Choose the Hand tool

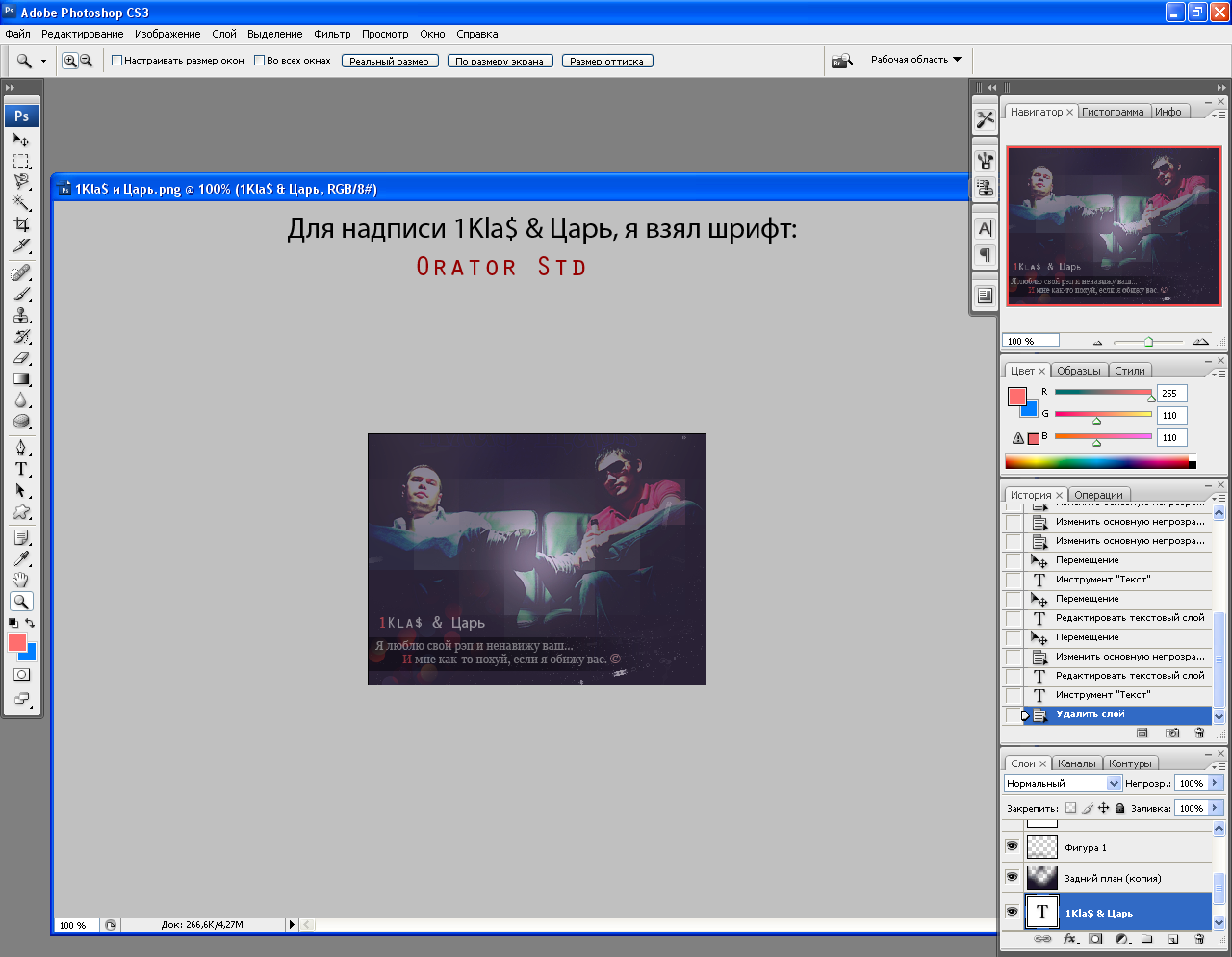click(x=21, y=580)
